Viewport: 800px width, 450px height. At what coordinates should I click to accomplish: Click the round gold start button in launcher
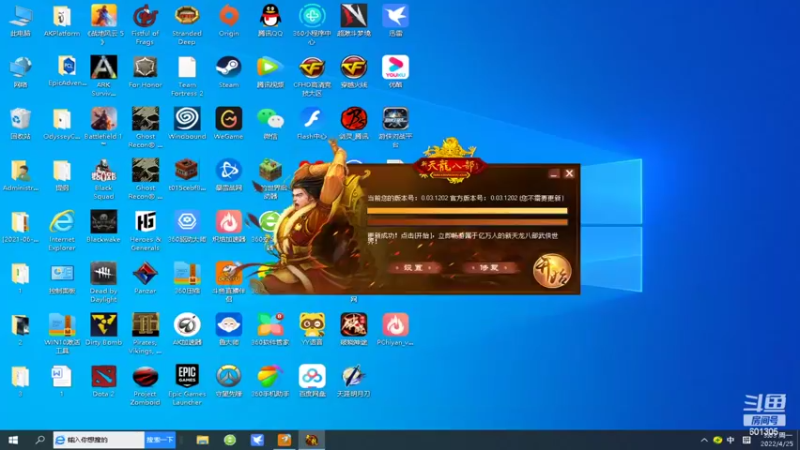[x=552, y=270]
